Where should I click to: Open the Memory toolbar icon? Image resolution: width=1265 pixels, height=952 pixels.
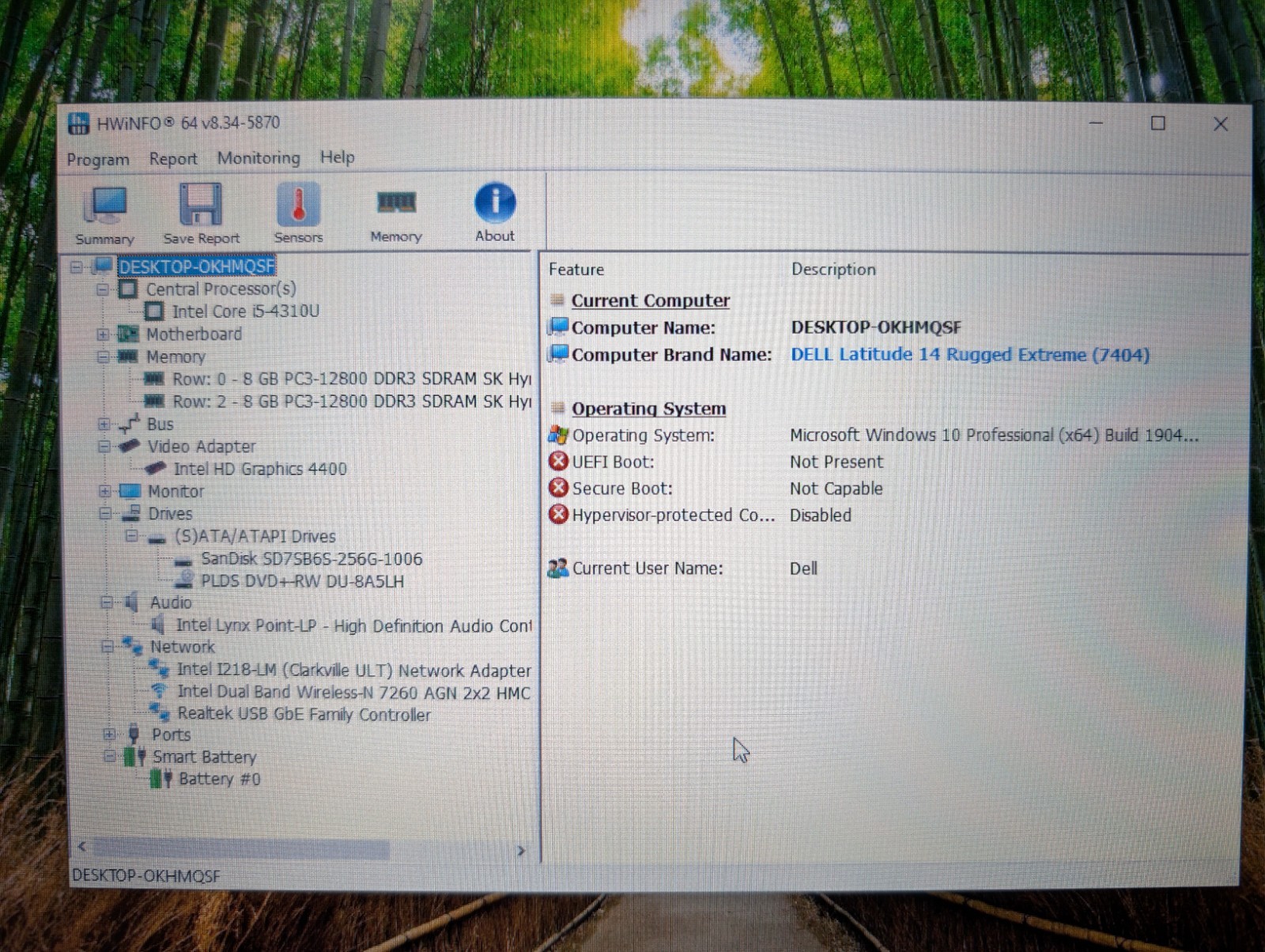[396, 202]
